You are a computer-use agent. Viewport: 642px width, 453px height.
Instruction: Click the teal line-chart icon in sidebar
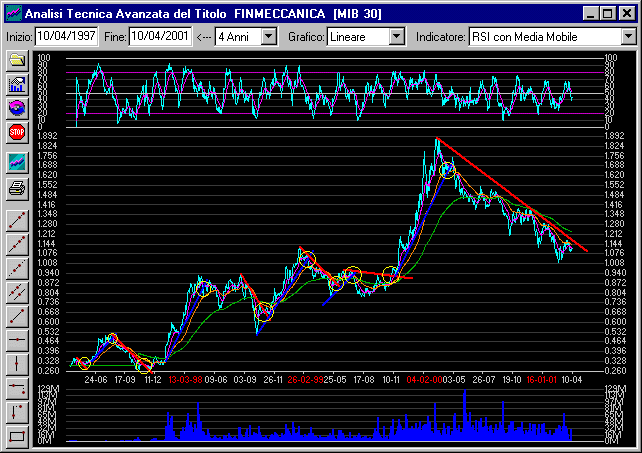coord(17,163)
